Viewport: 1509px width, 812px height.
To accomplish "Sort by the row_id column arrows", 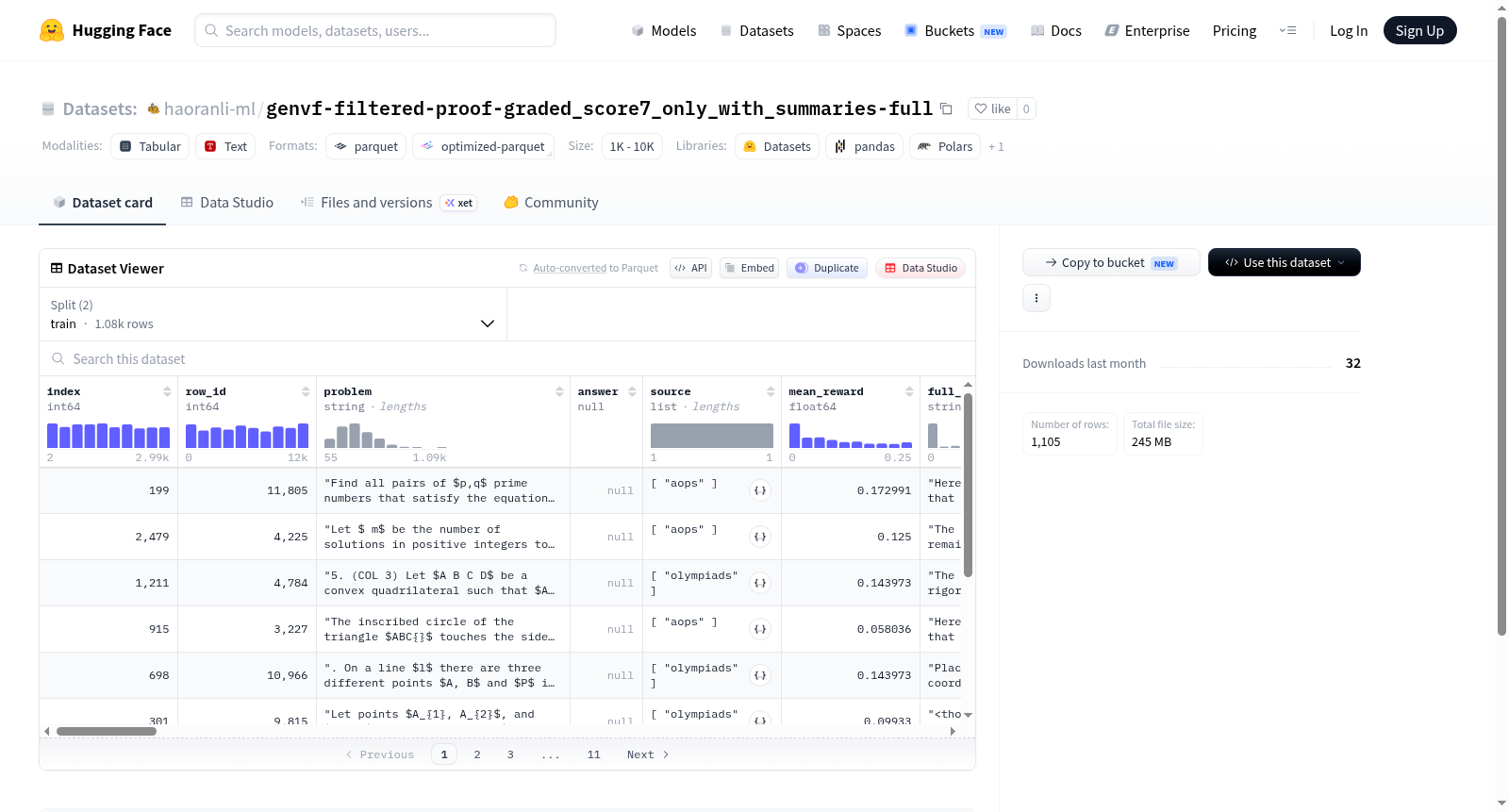I will (x=306, y=391).
